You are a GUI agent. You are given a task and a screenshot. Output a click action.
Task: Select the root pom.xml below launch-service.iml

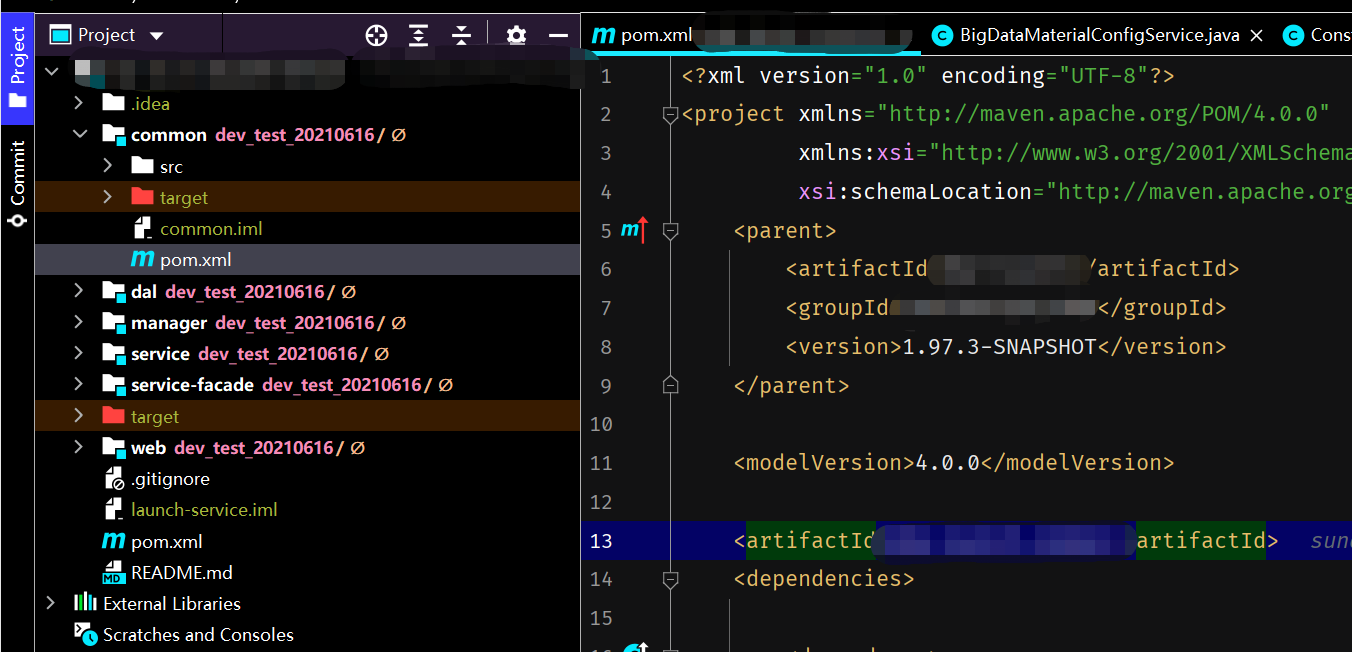[x=166, y=541]
